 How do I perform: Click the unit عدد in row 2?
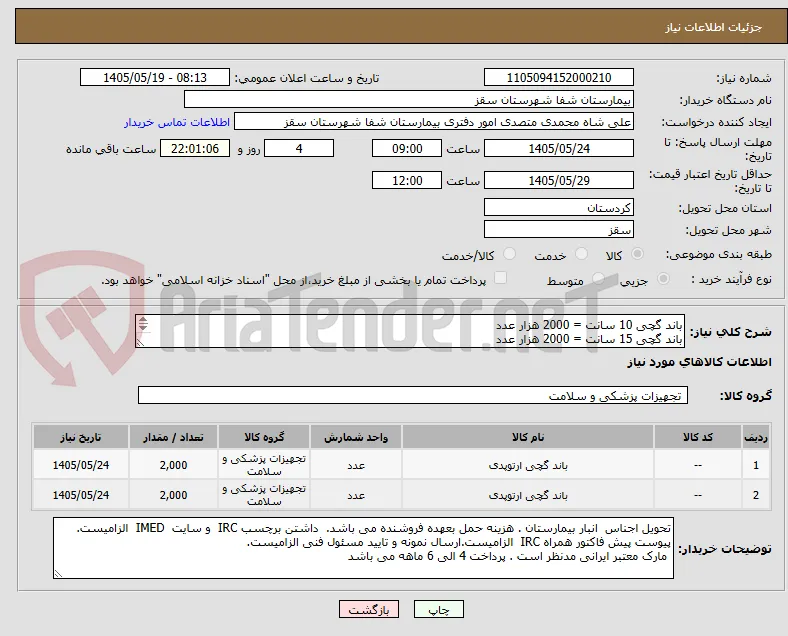click(x=356, y=495)
